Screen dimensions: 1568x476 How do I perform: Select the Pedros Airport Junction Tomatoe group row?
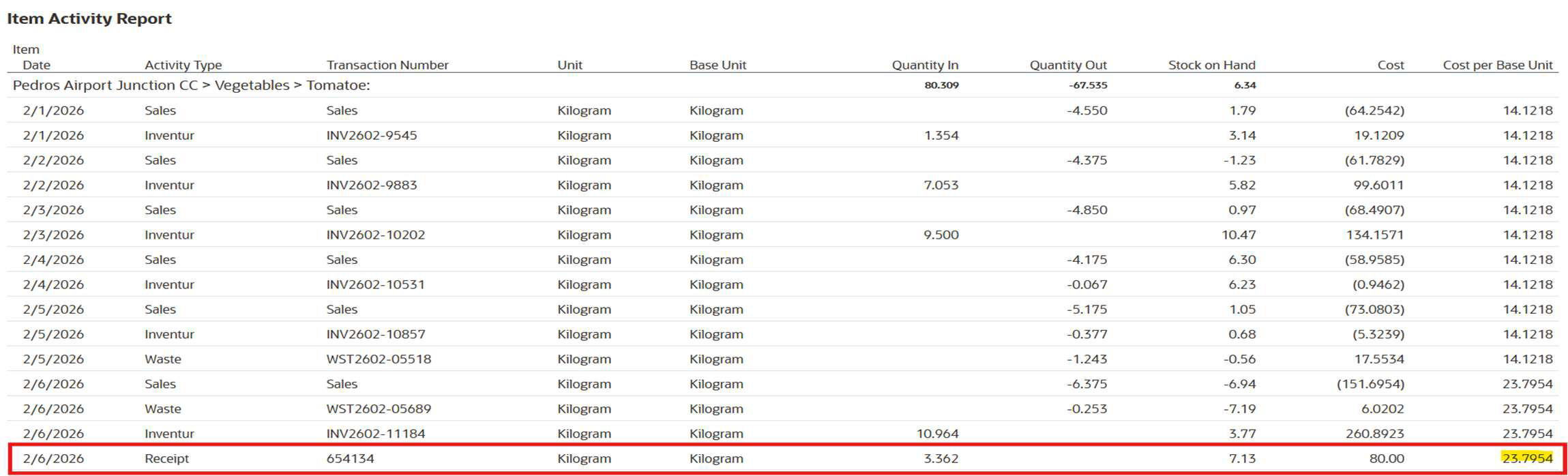click(x=191, y=85)
